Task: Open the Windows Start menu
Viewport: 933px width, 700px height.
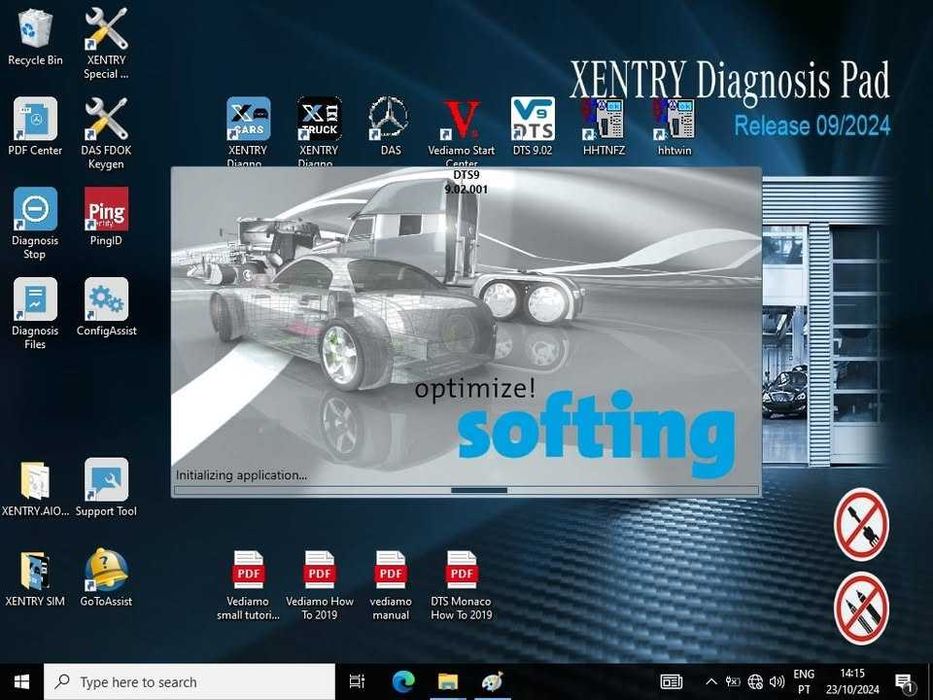Action: click(x=21, y=682)
